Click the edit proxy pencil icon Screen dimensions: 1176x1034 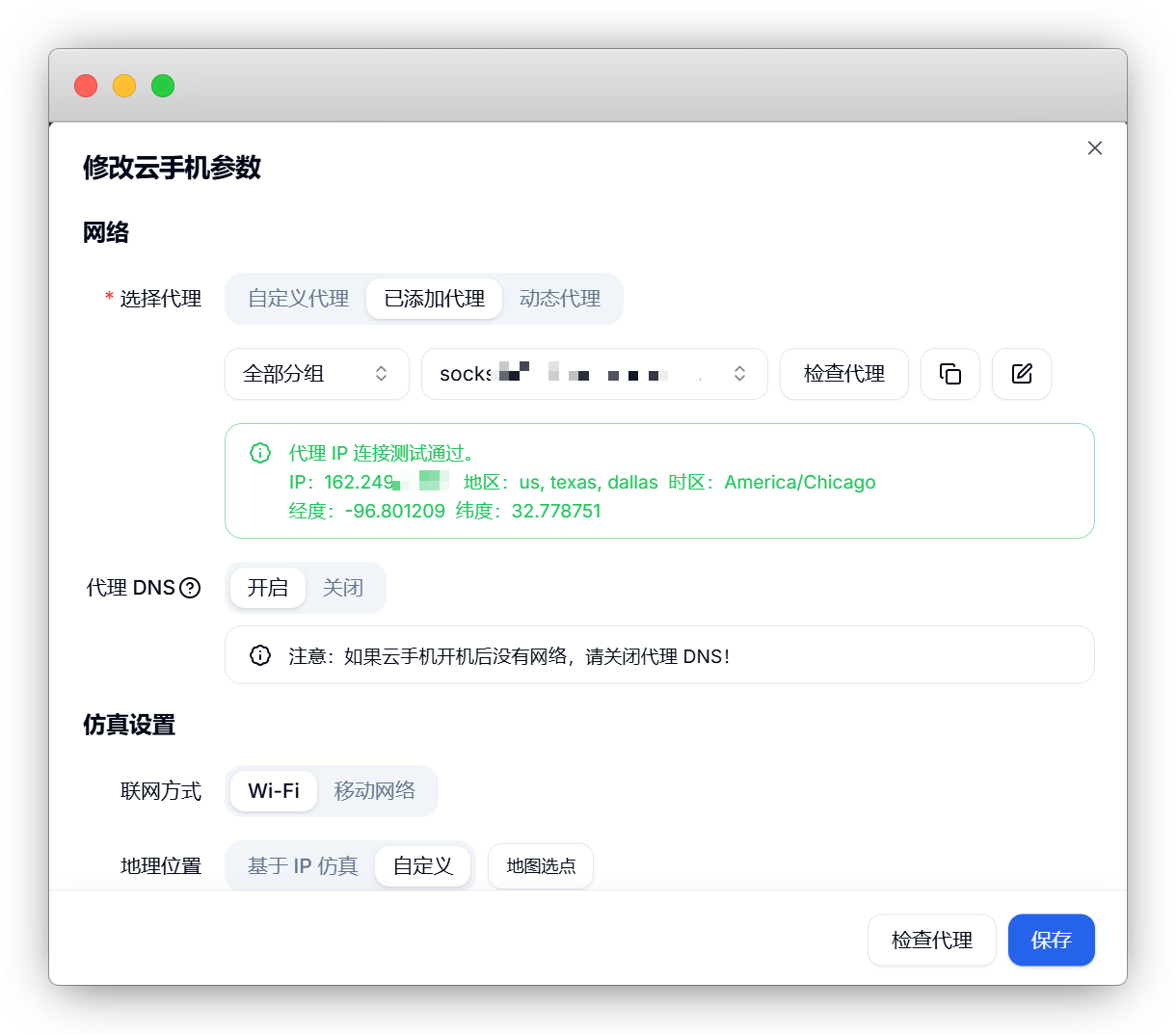(x=1022, y=374)
